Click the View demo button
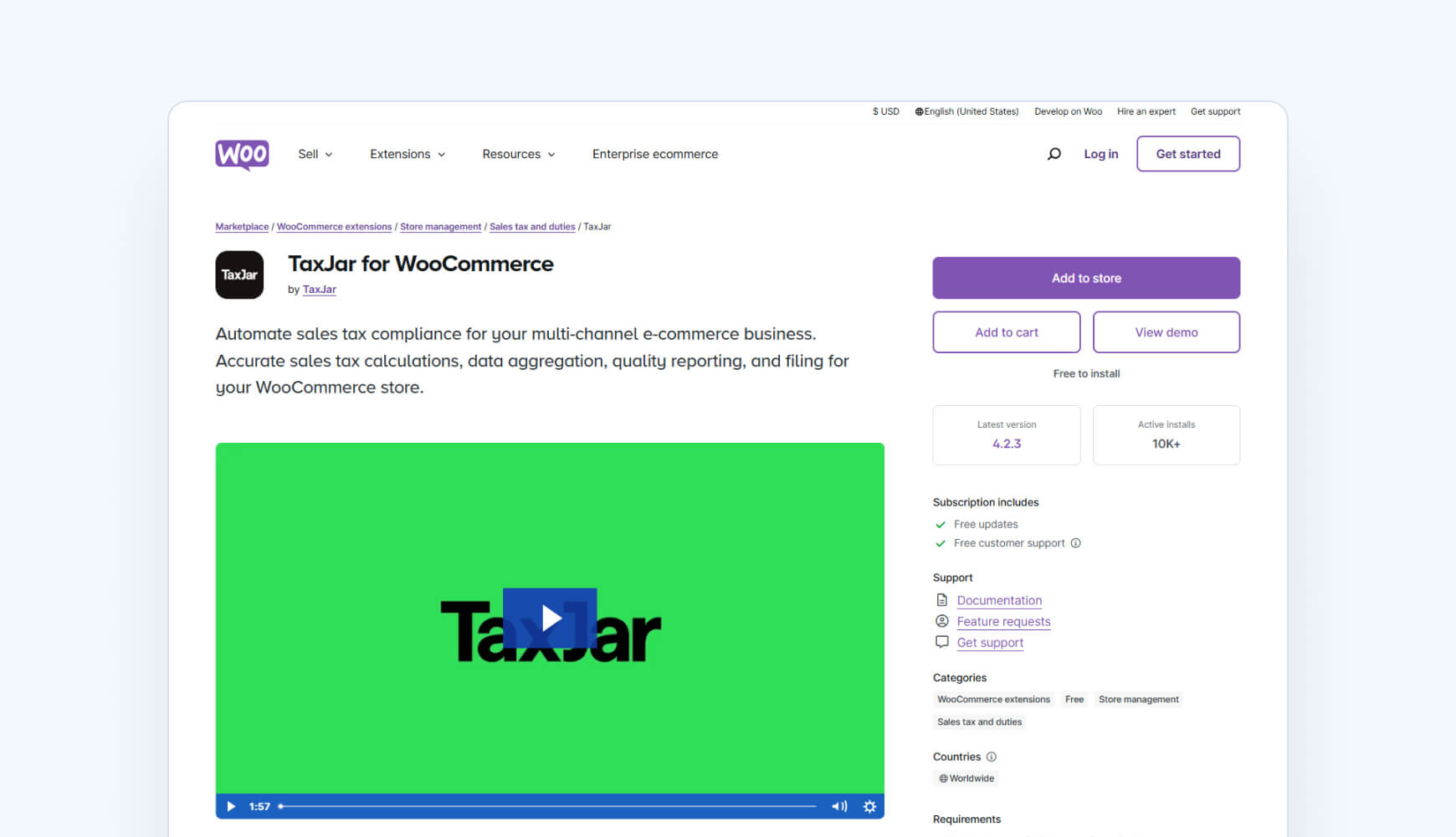The image size is (1456, 837). click(x=1166, y=332)
